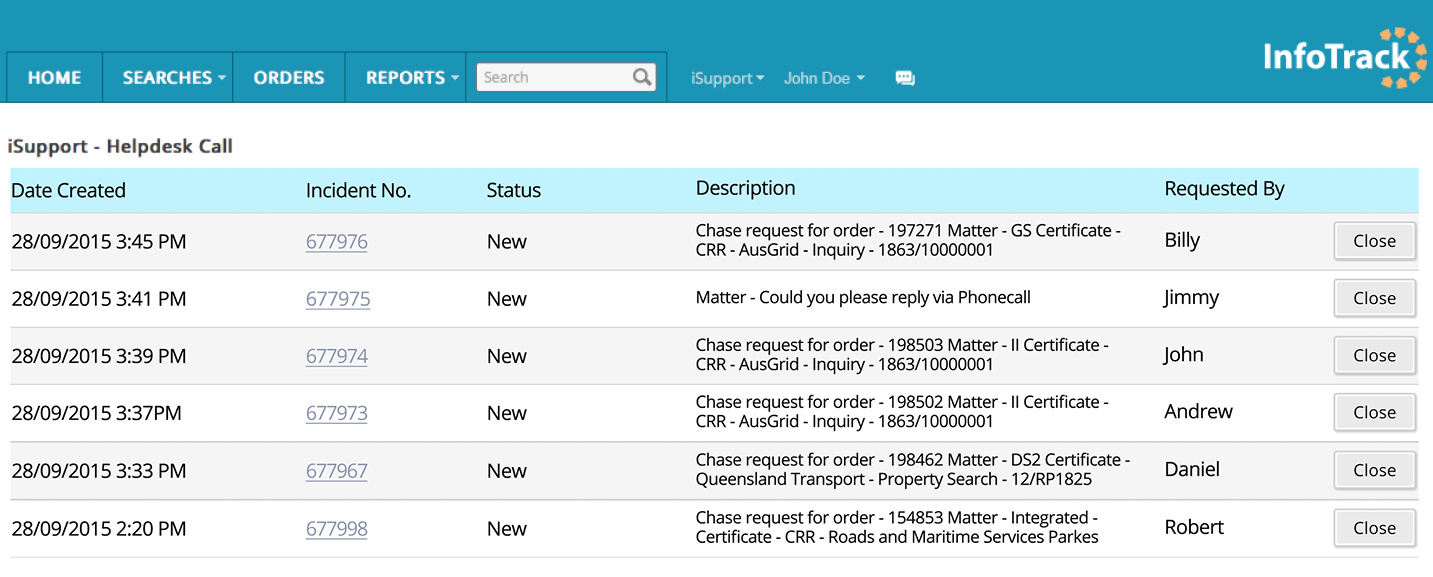Close the incident requested by Billy

click(x=1375, y=241)
